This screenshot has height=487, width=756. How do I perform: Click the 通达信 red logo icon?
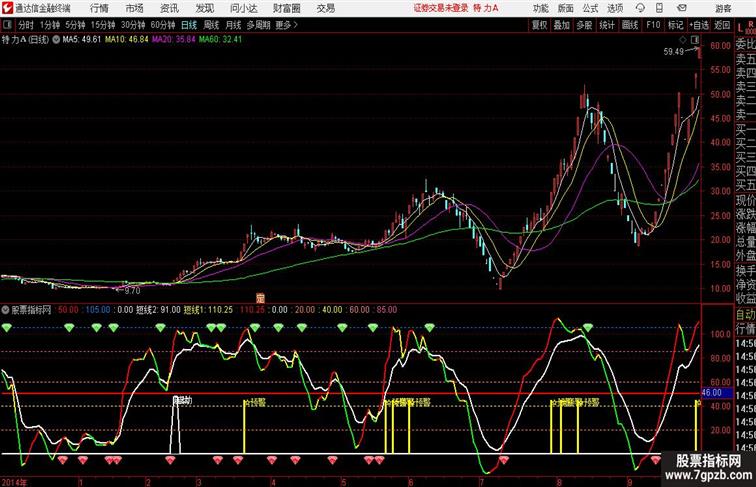pos(7,8)
